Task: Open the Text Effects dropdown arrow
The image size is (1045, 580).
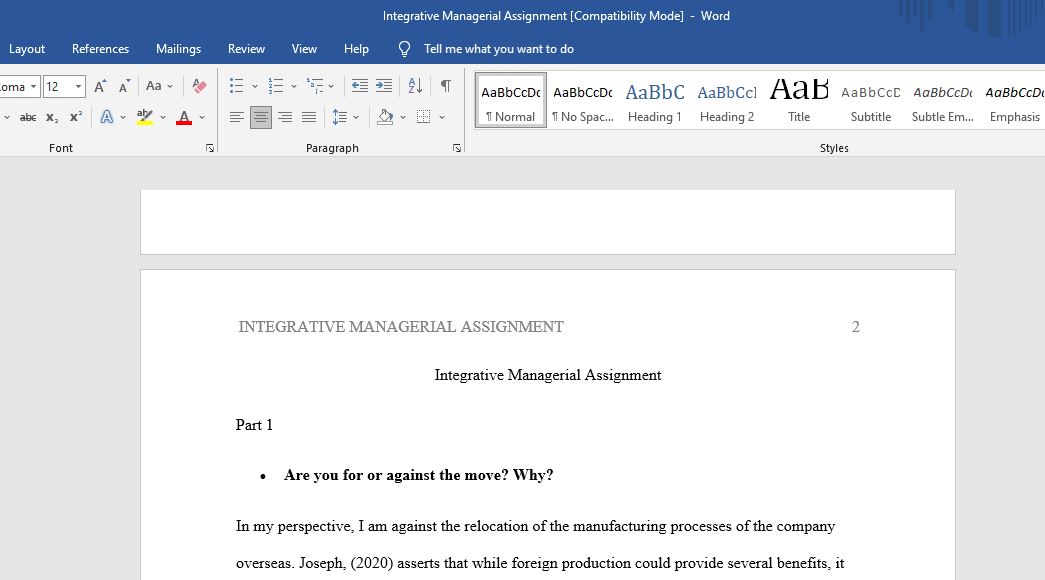Action: [123, 117]
